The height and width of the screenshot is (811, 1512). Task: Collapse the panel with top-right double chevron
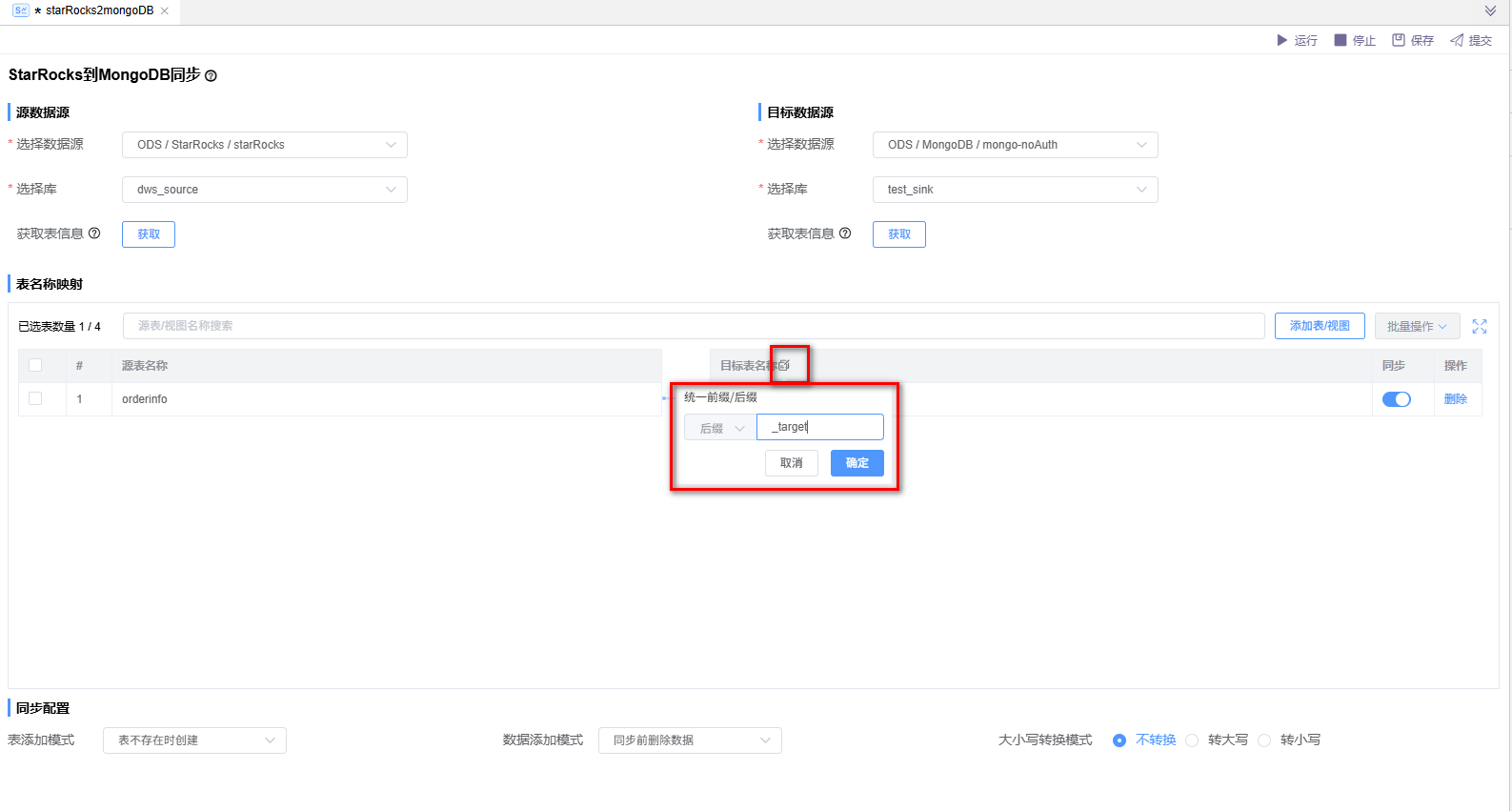(x=1490, y=10)
